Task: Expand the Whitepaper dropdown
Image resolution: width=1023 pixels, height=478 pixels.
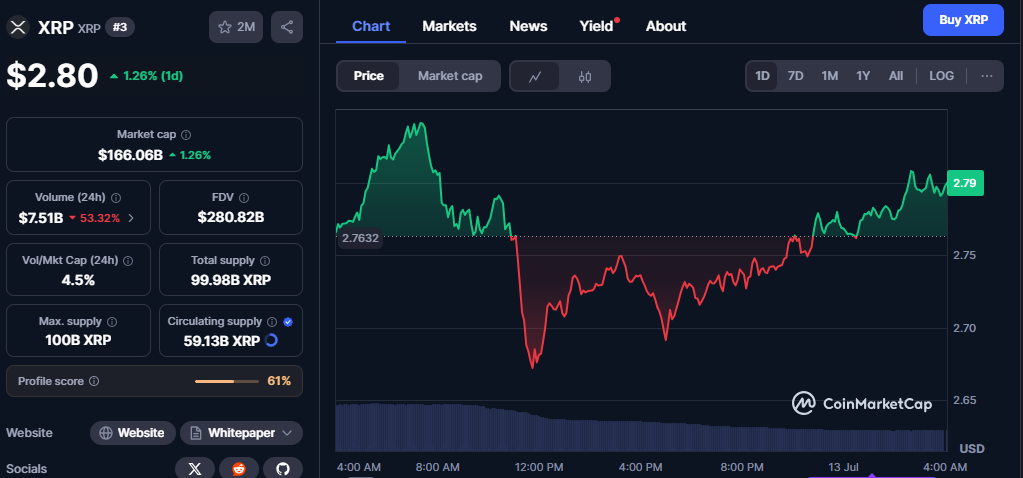Action: pos(241,433)
